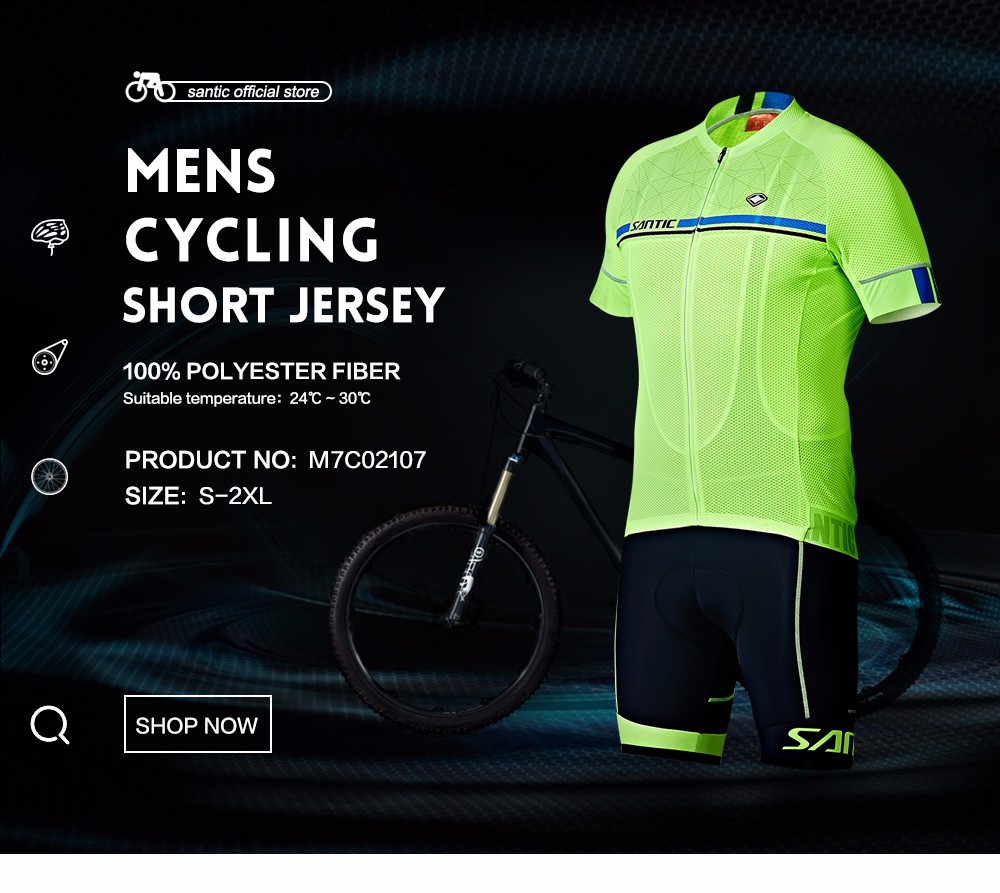This screenshot has width=1000, height=893.
Task: Click the cyclist logo icon
Action: (x=150, y=87)
